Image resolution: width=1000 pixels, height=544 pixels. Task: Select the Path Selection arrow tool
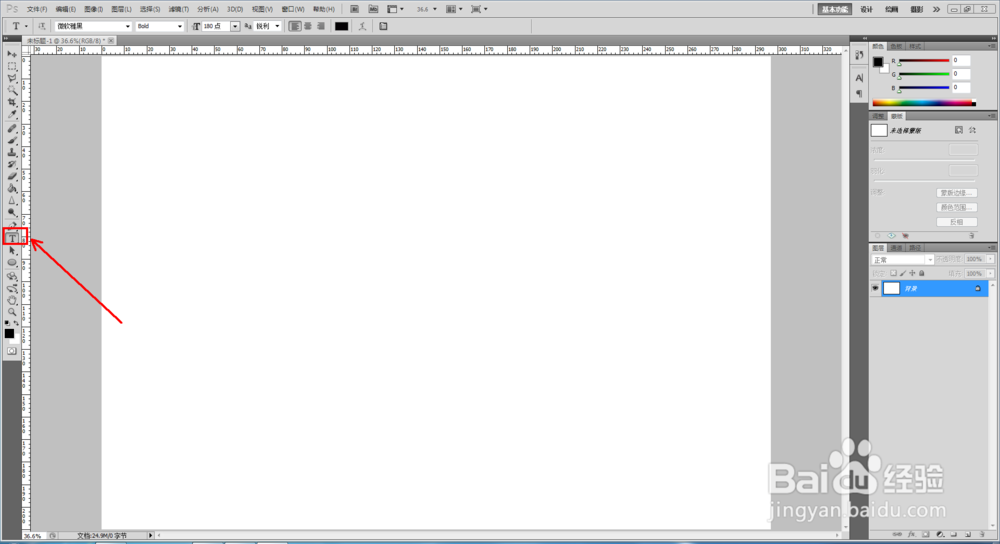[11, 251]
